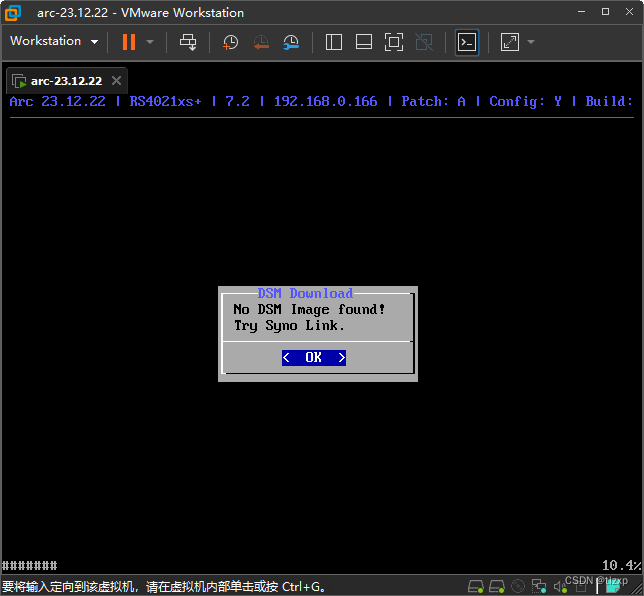This screenshot has width=644, height=596.
Task: Click the RS4021xs+ model text
Action: coord(166,101)
